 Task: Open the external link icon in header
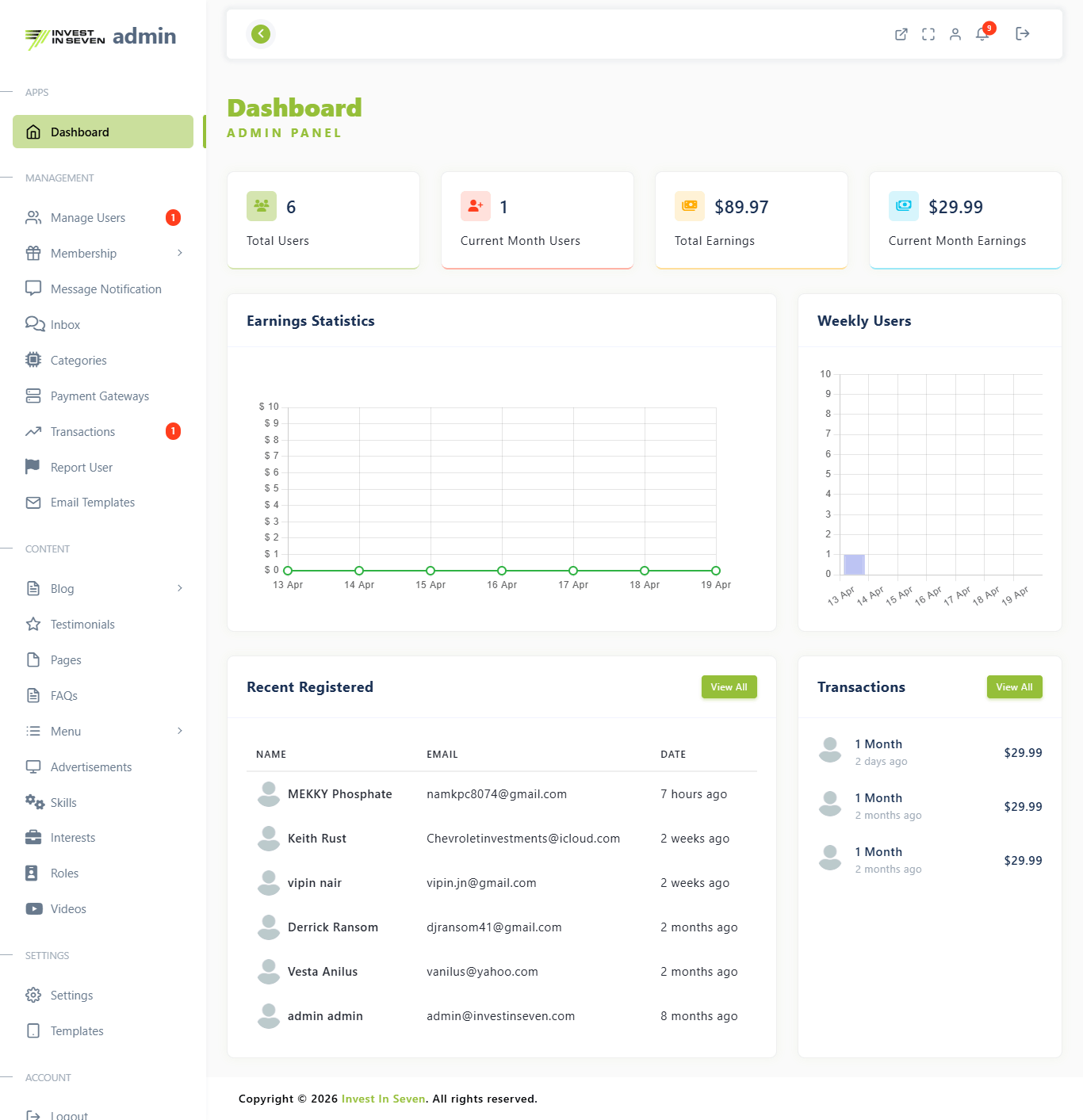tap(901, 34)
